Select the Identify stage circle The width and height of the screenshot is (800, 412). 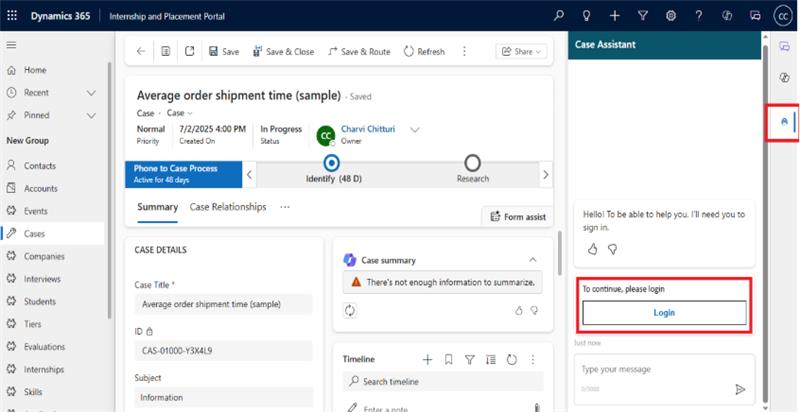(x=332, y=163)
